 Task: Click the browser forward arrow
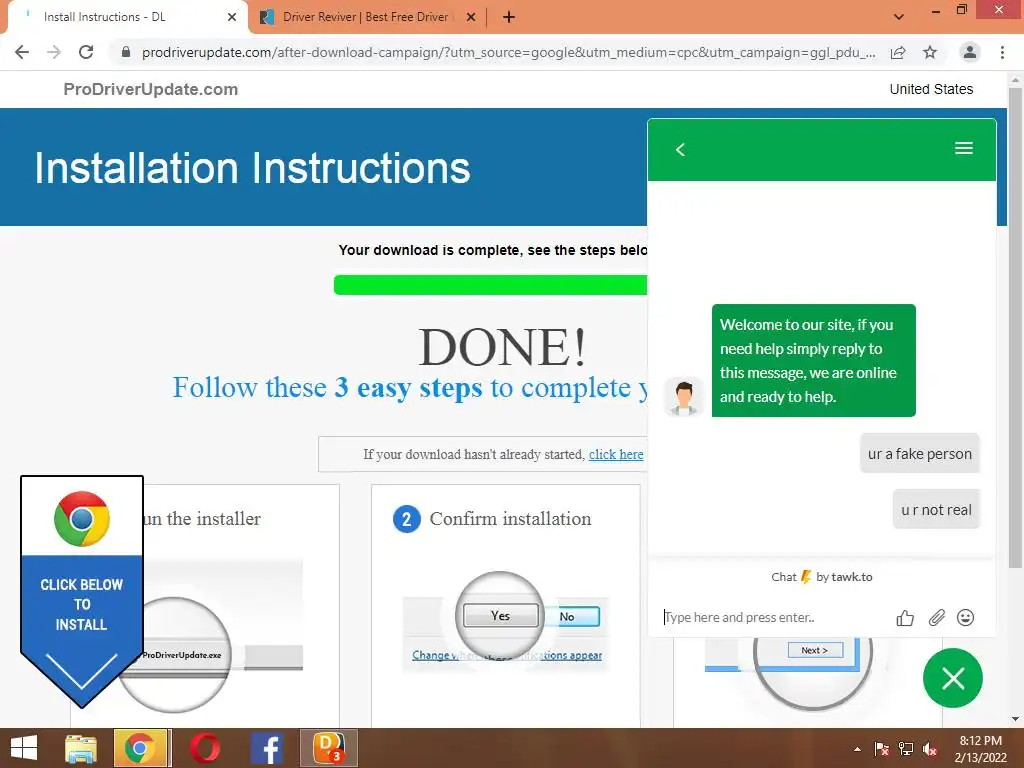pyautogui.click(x=54, y=52)
